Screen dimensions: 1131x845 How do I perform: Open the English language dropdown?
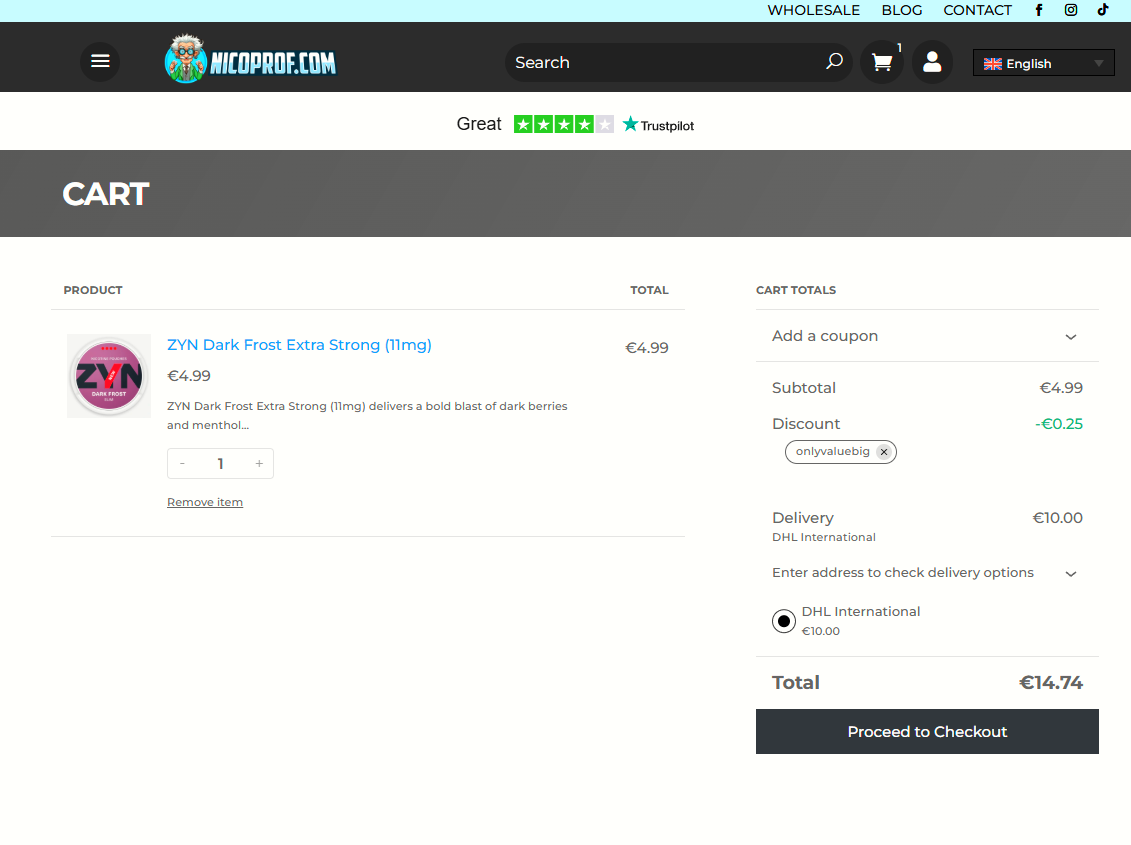[1043, 63]
